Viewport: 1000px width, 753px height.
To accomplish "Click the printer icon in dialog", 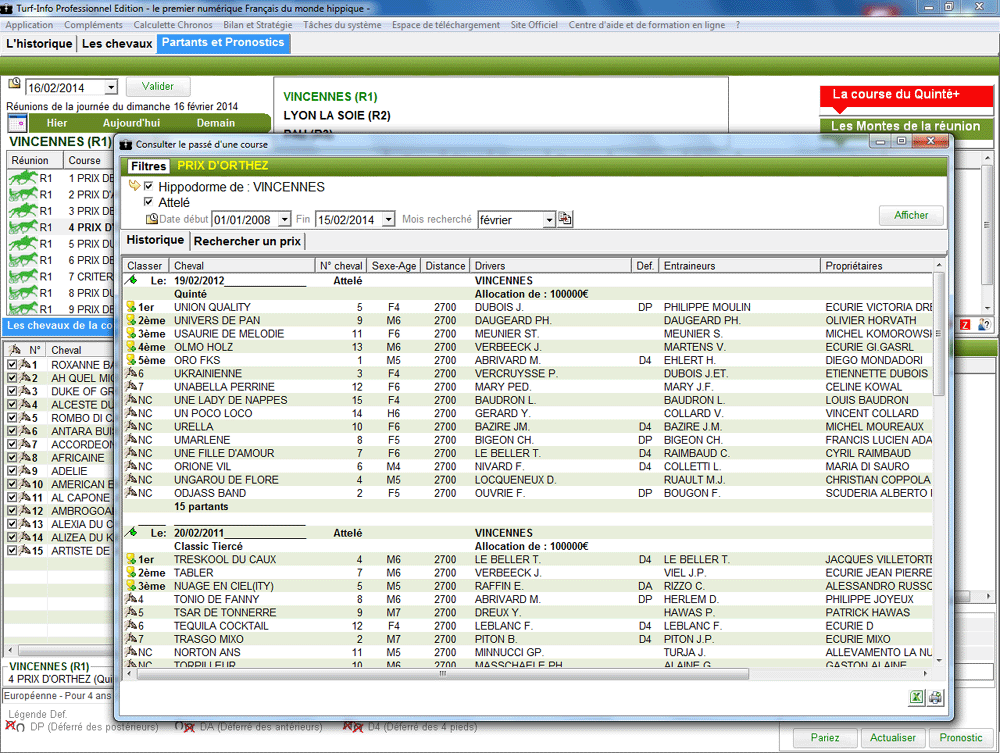I will (x=935, y=698).
